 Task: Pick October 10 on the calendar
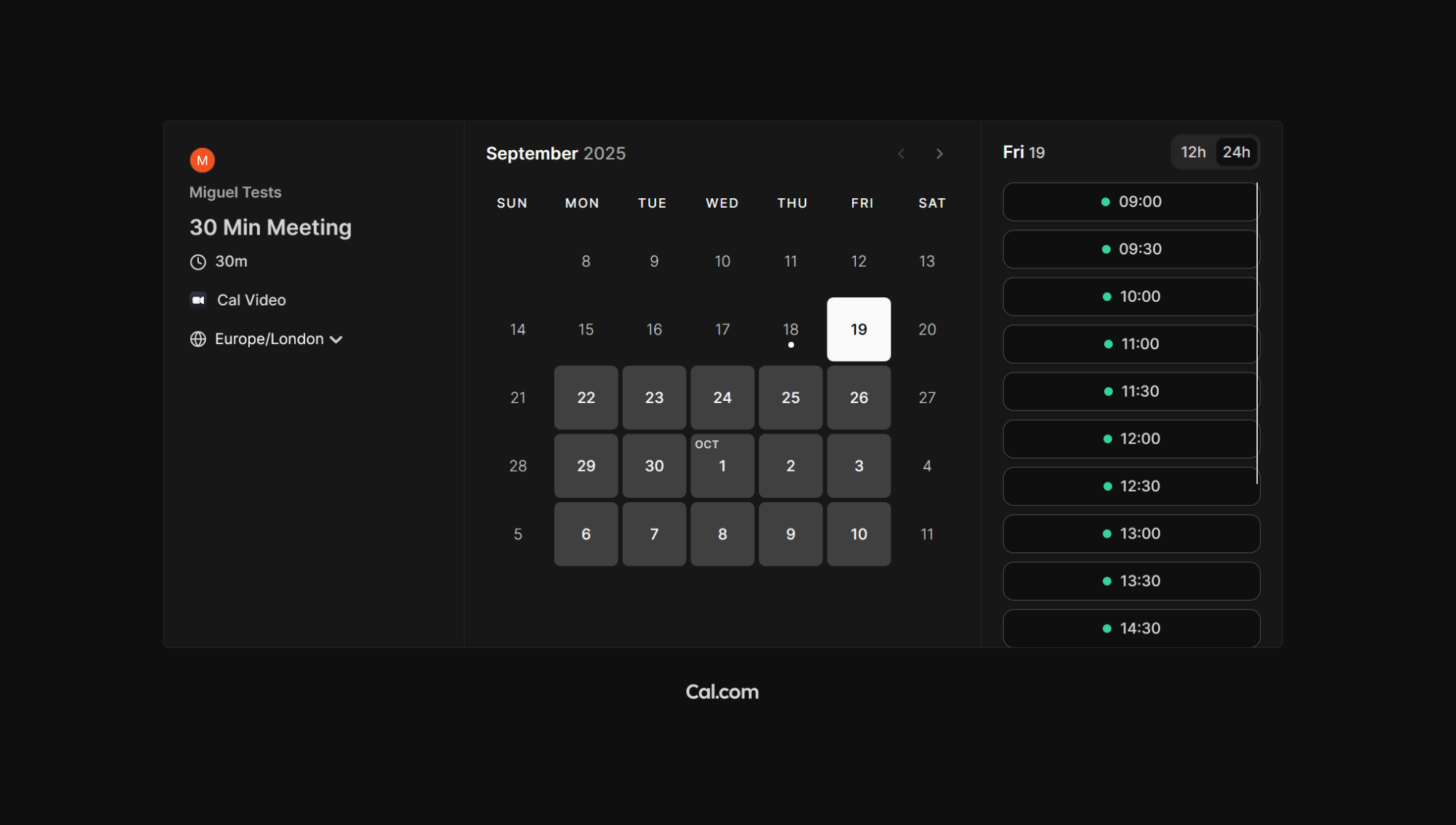858,534
